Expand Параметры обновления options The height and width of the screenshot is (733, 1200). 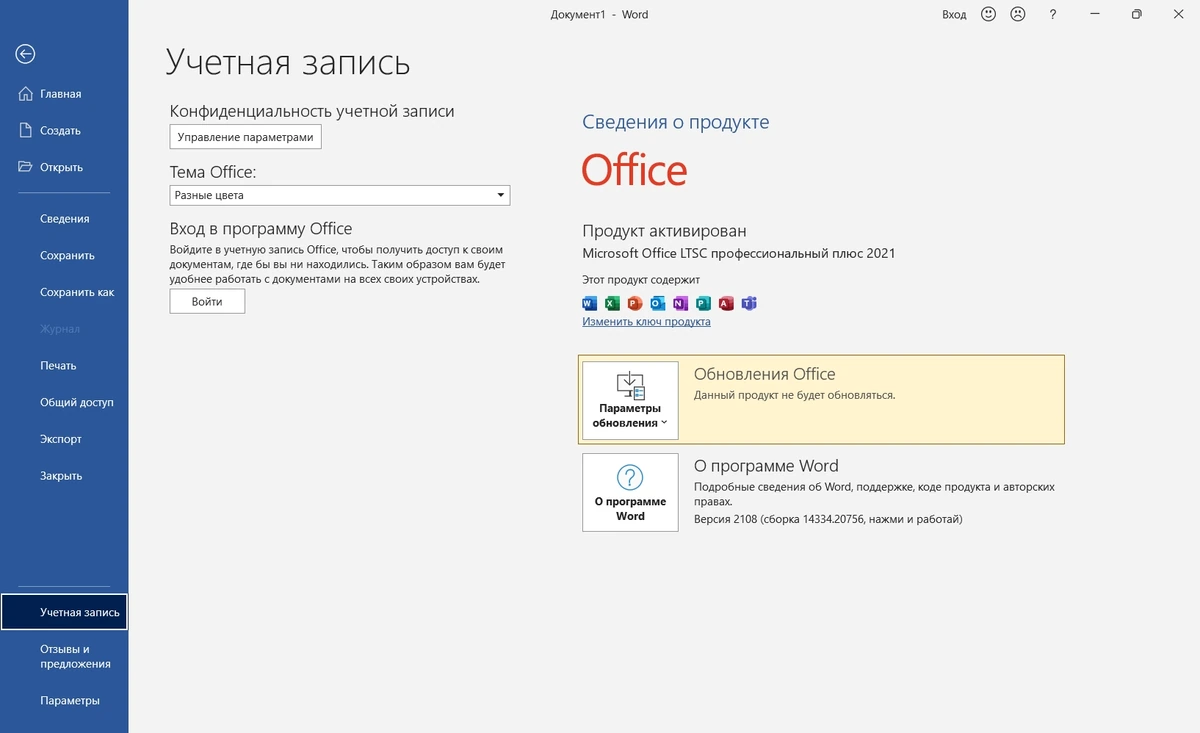(x=630, y=400)
